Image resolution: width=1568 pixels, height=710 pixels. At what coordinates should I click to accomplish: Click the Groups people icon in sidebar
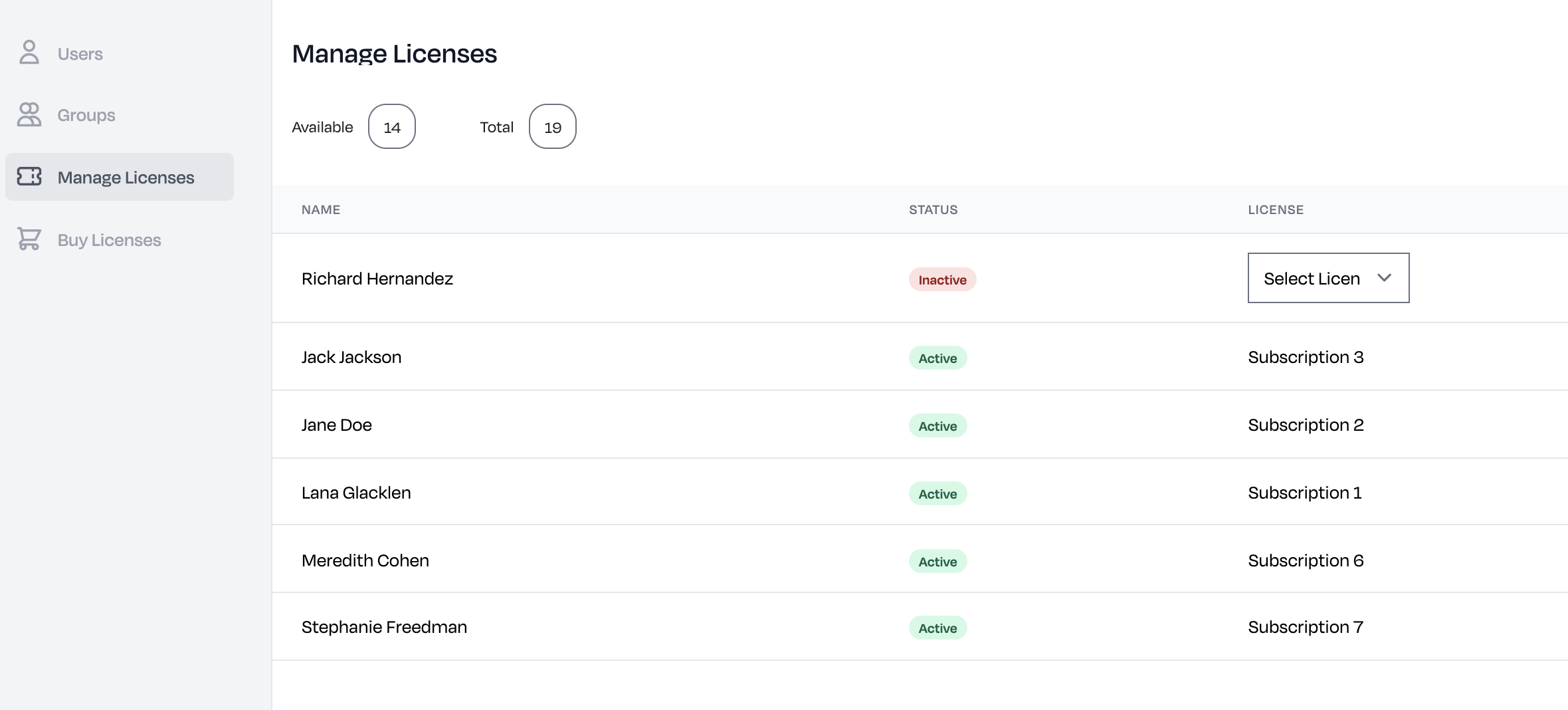pyautogui.click(x=29, y=114)
